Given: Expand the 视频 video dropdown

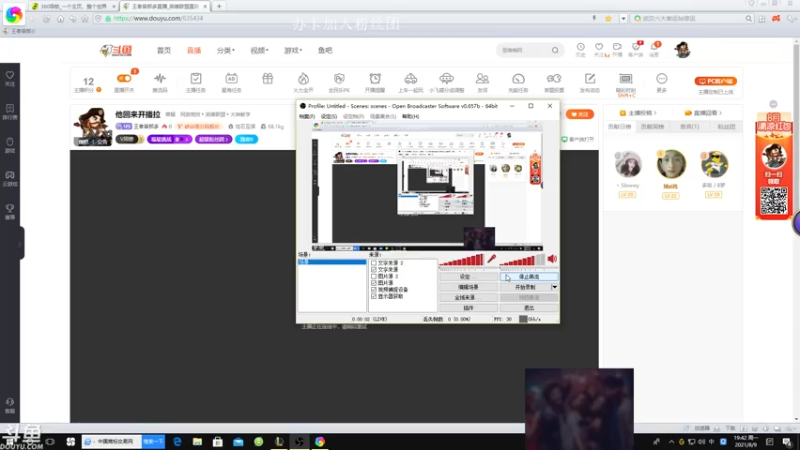Looking at the screenshot, I should point(259,51).
